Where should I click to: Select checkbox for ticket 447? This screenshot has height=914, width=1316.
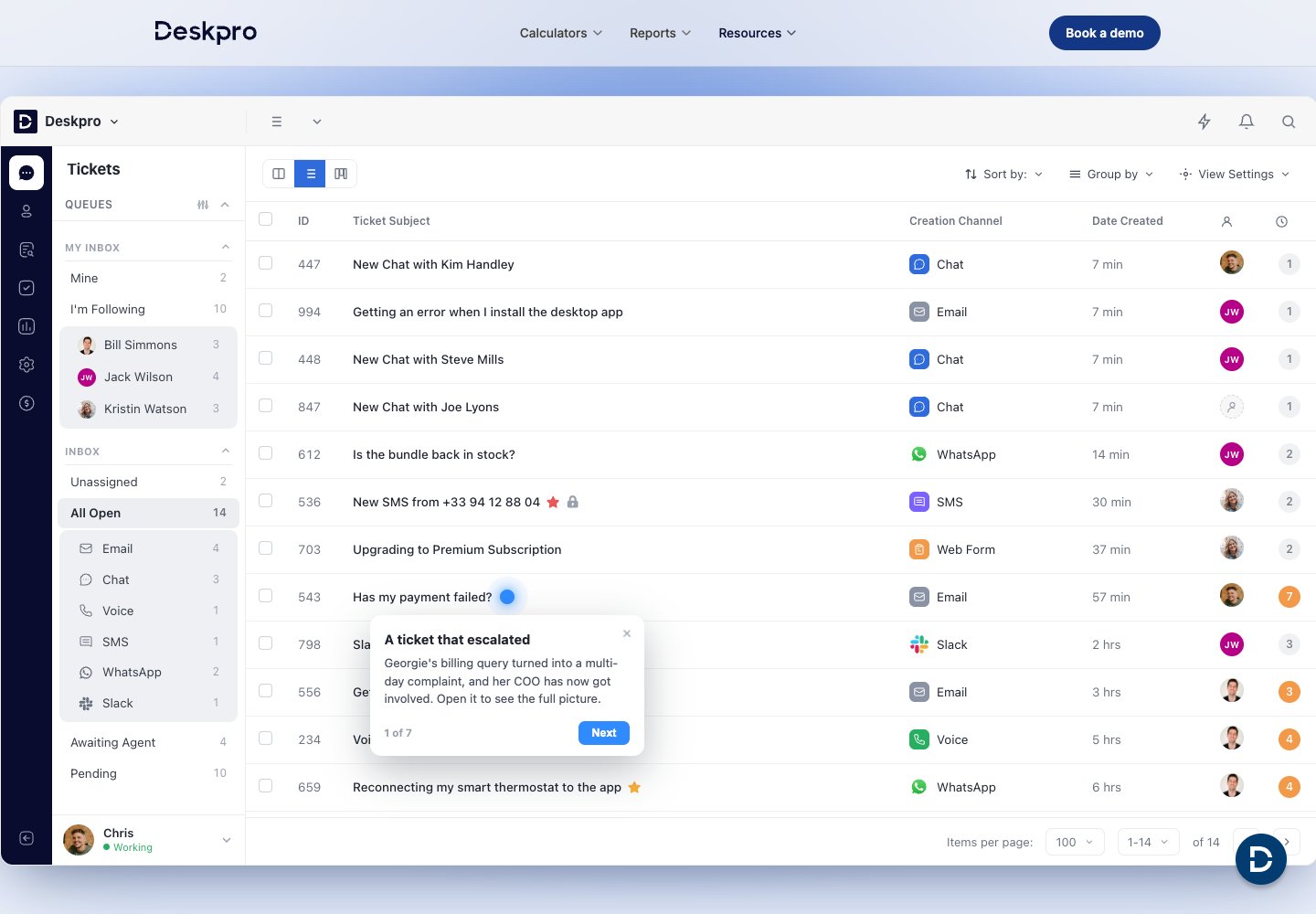click(x=266, y=263)
